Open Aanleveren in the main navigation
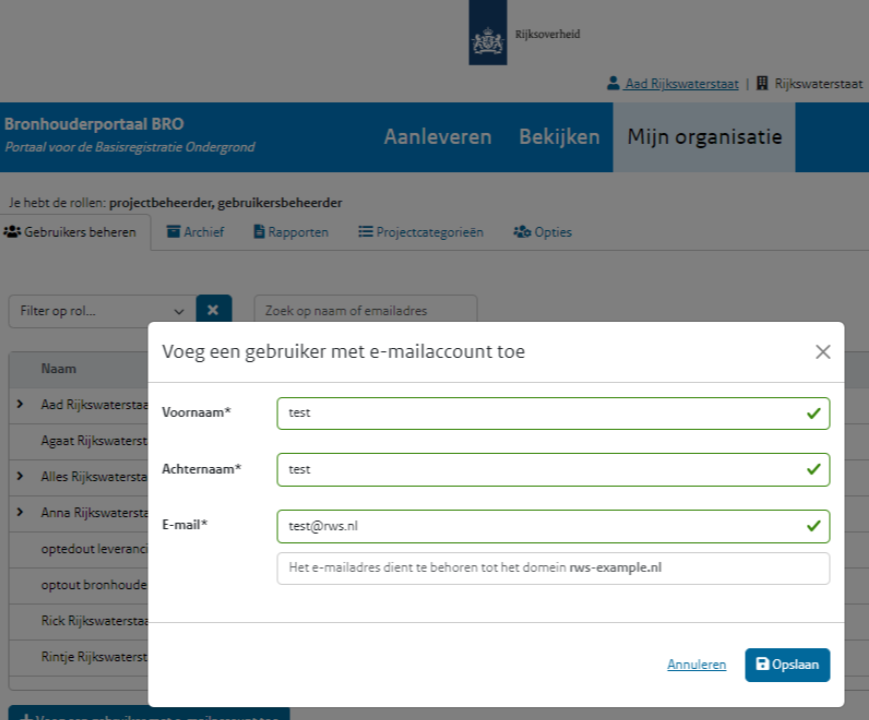The image size is (869, 720). [x=437, y=137]
